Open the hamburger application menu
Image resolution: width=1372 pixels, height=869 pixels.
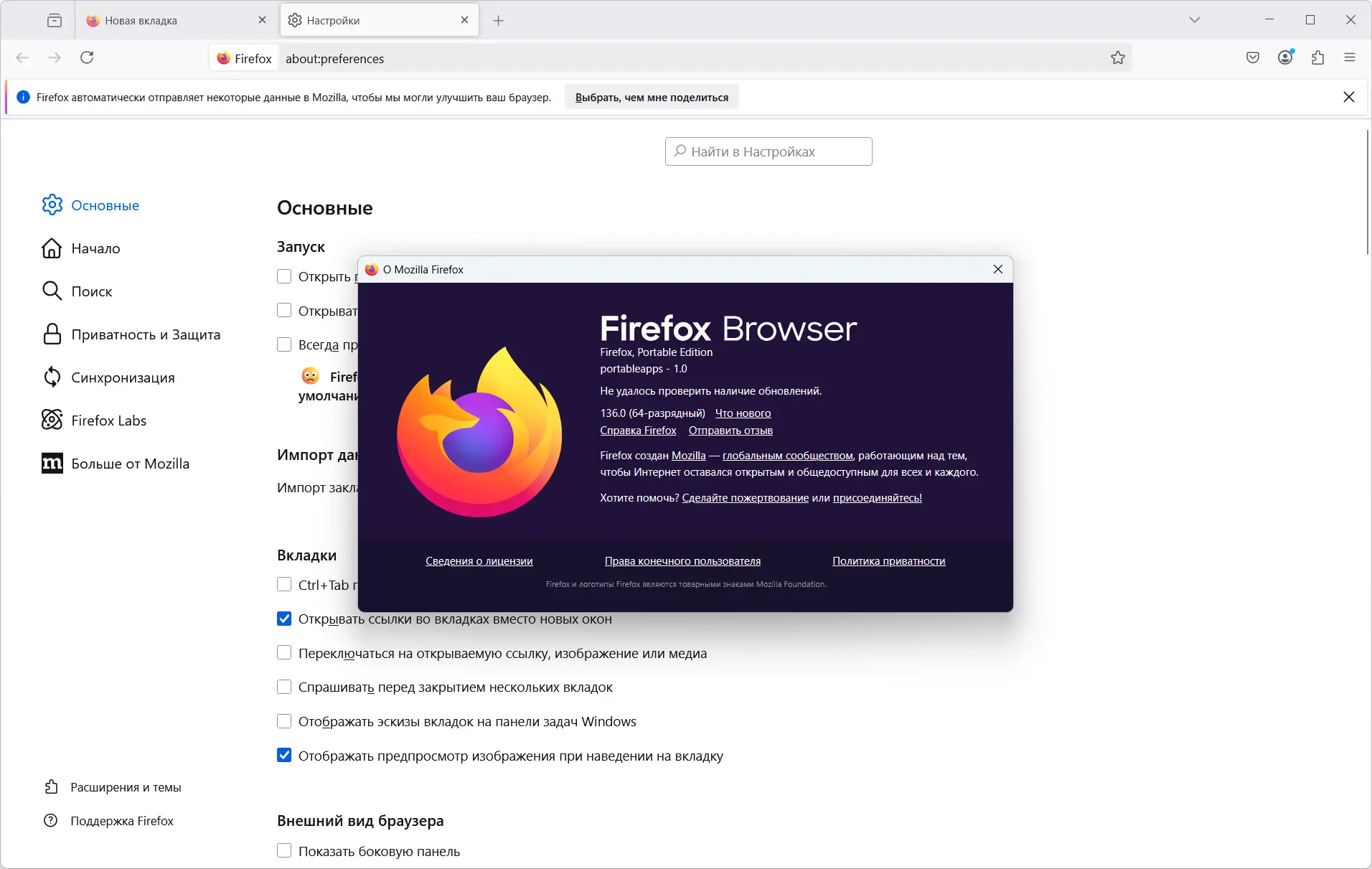(x=1350, y=58)
